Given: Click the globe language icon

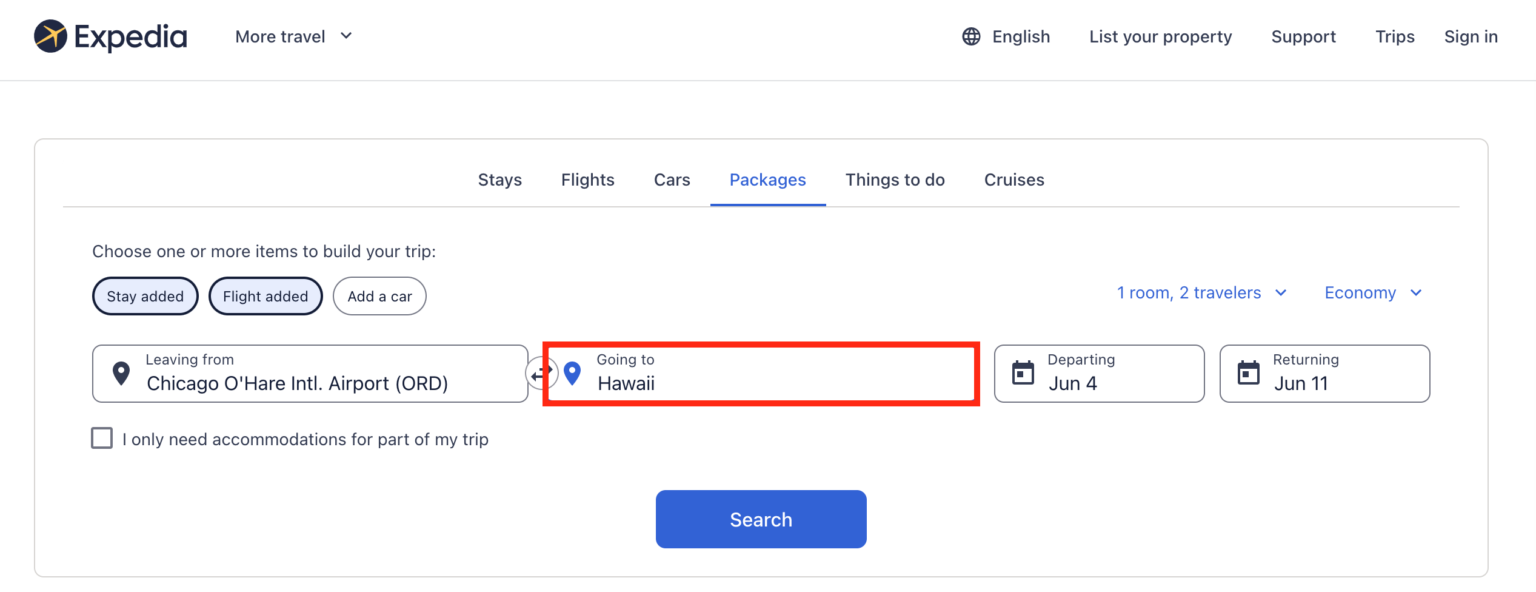Looking at the screenshot, I should (x=971, y=37).
